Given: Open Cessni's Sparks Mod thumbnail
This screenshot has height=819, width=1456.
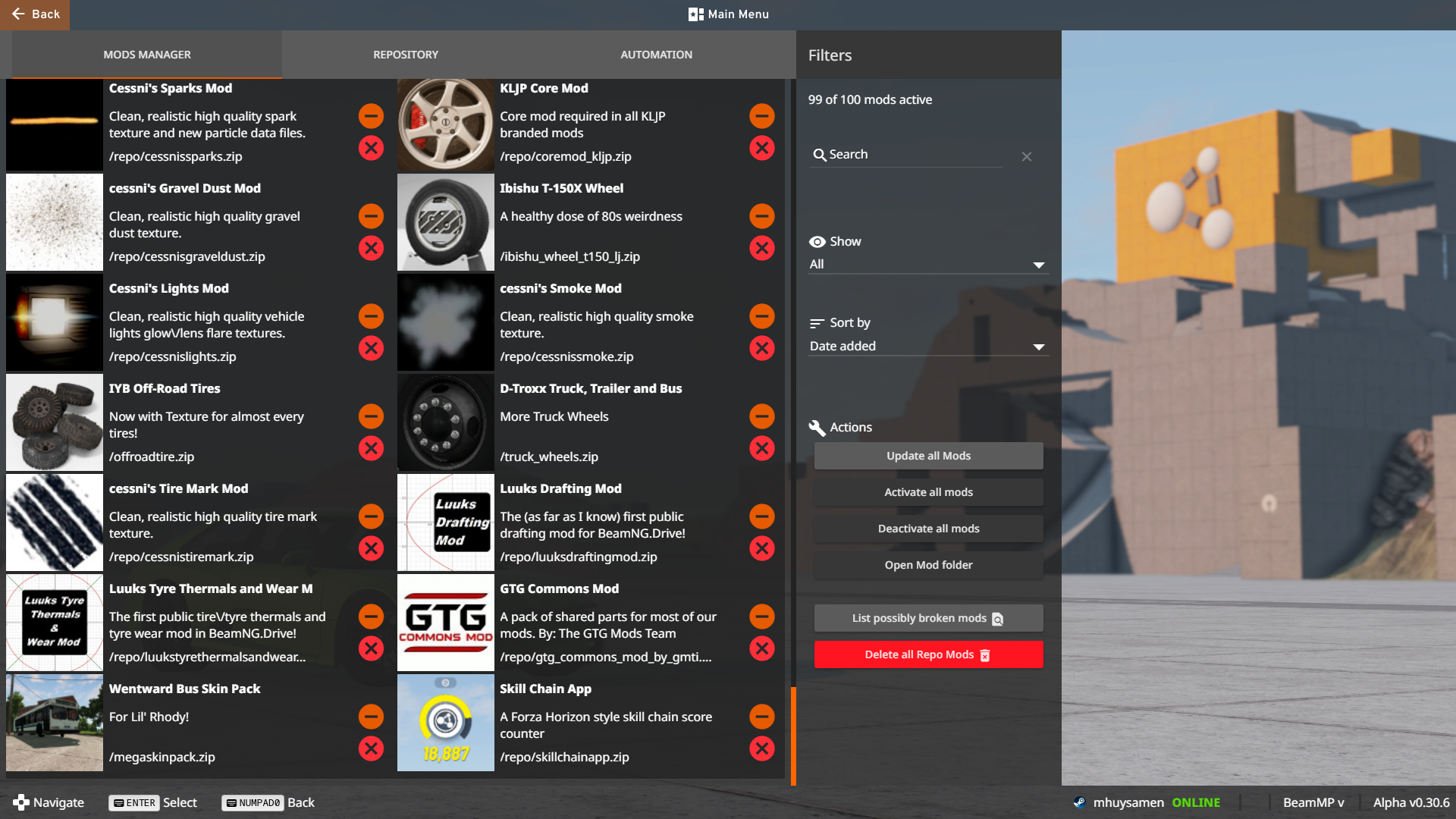Looking at the screenshot, I should coord(55,124).
